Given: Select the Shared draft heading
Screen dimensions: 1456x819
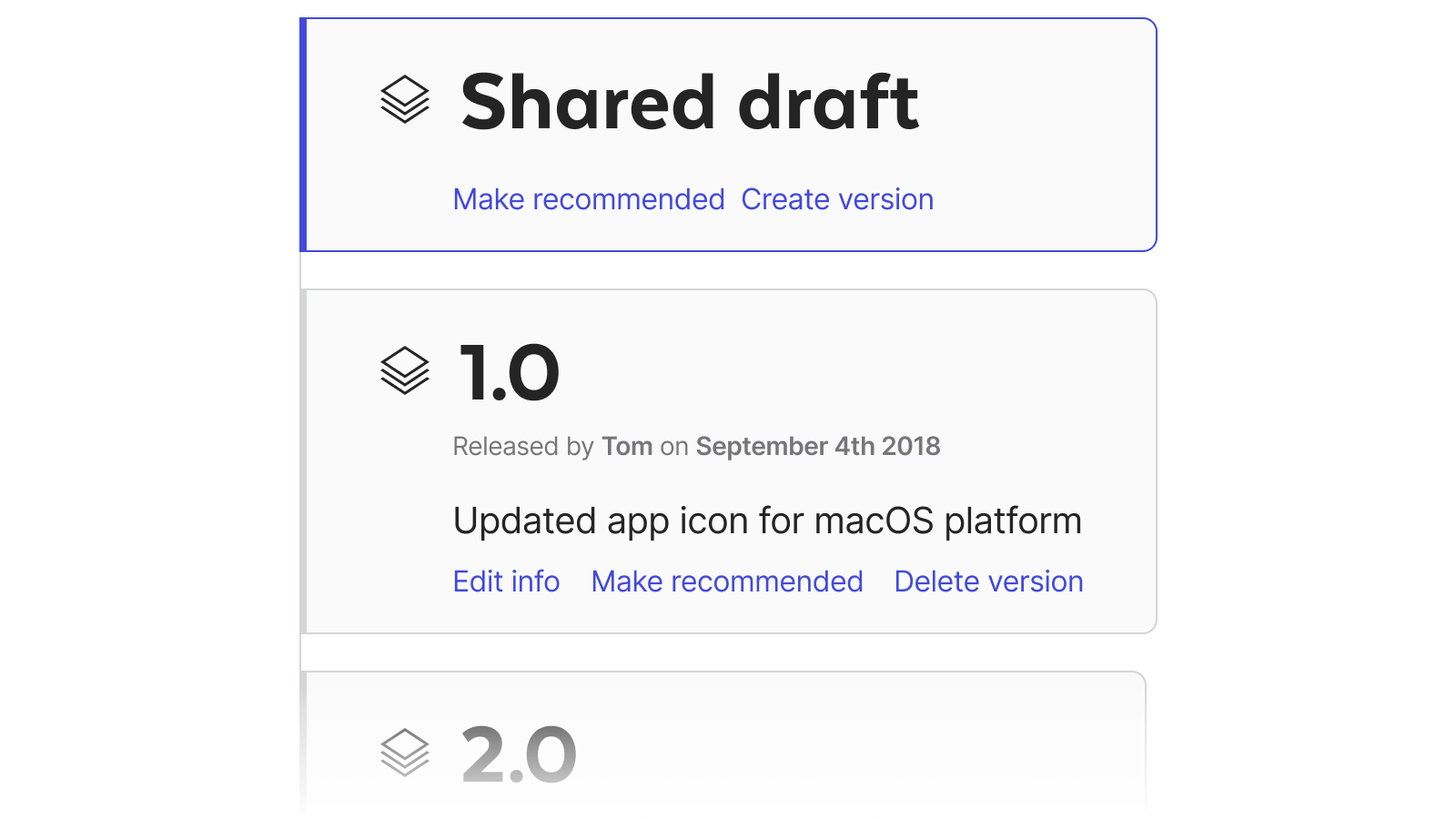Looking at the screenshot, I should pos(690,102).
